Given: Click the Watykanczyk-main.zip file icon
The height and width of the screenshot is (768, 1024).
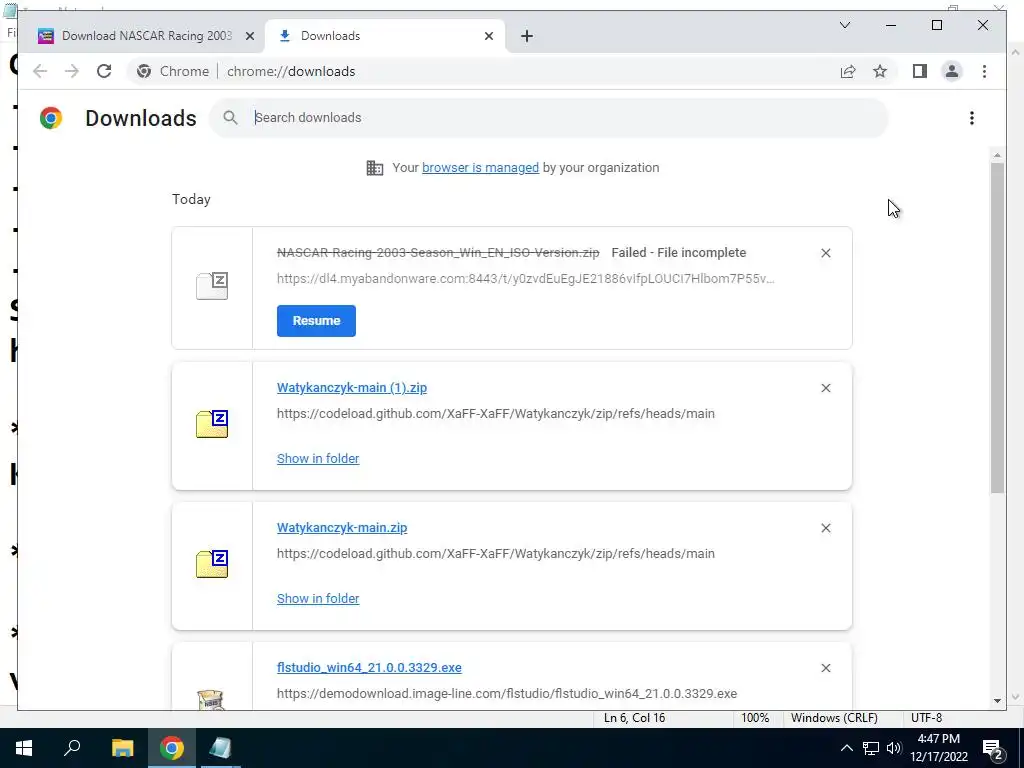Looking at the screenshot, I should pos(212,564).
